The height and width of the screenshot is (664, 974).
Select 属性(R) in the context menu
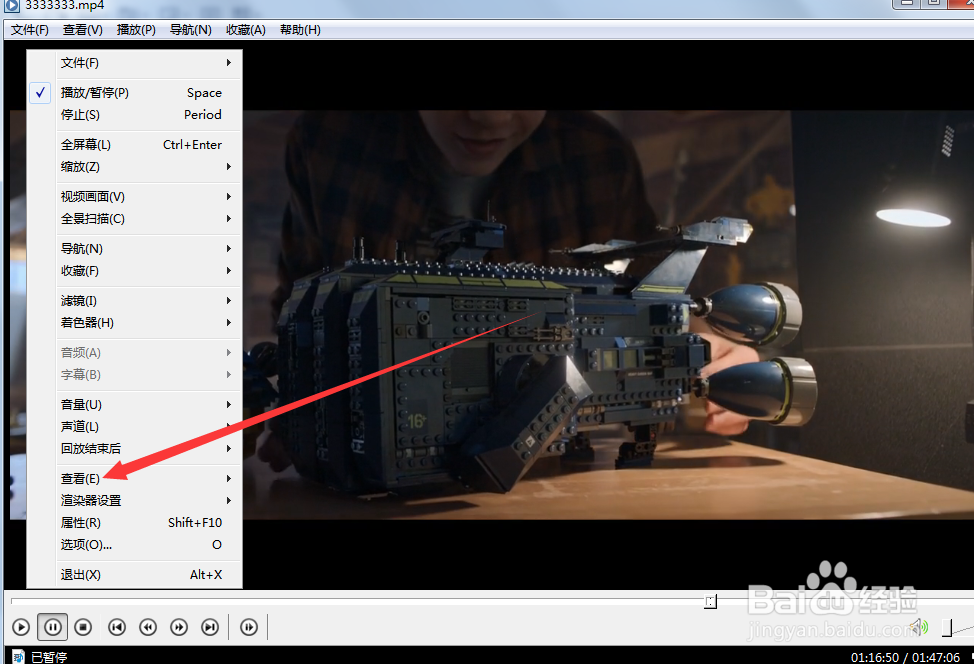[134, 522]
